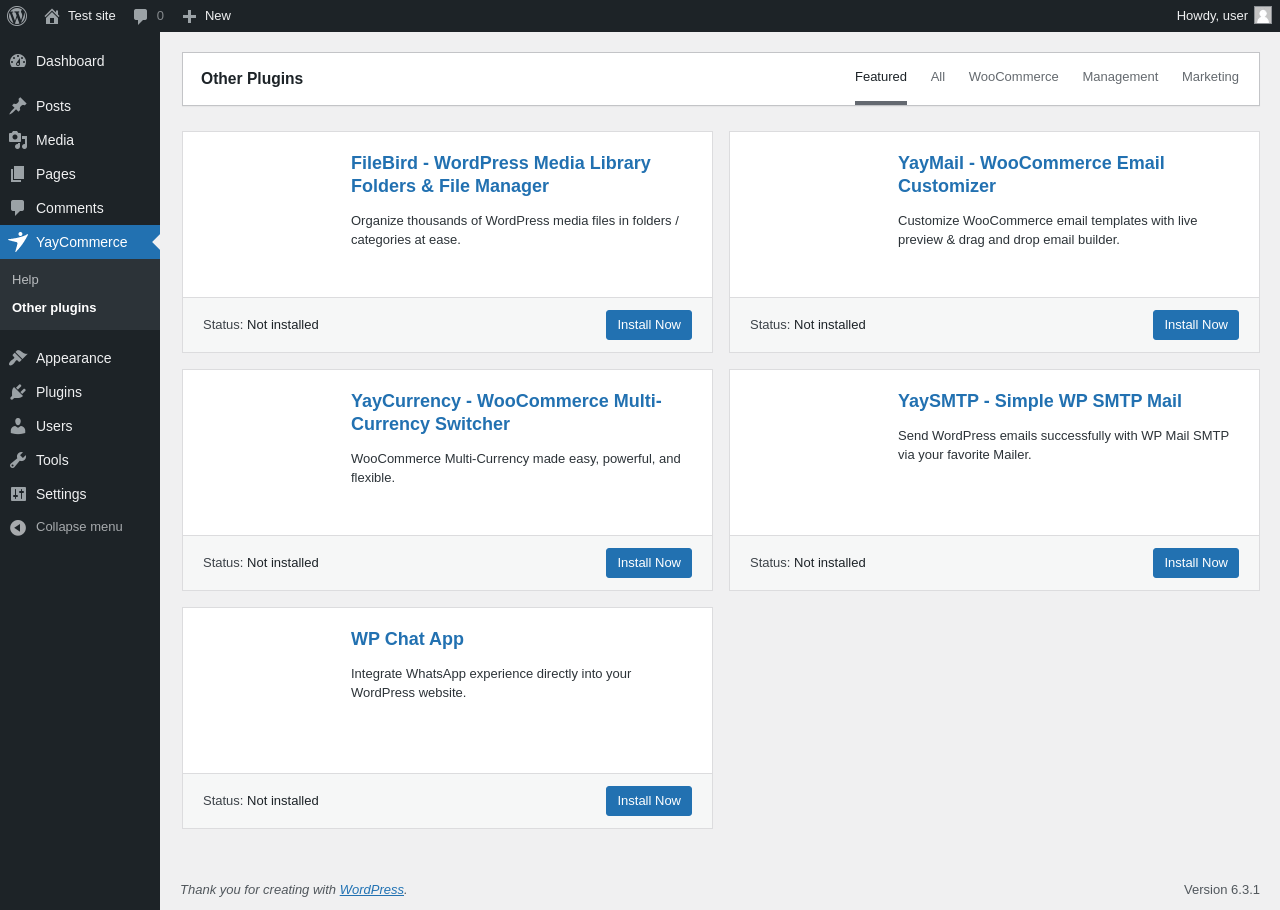Install the YaySMTP plugin
Screen dimensions: 1280x910
pos(1195,563)
